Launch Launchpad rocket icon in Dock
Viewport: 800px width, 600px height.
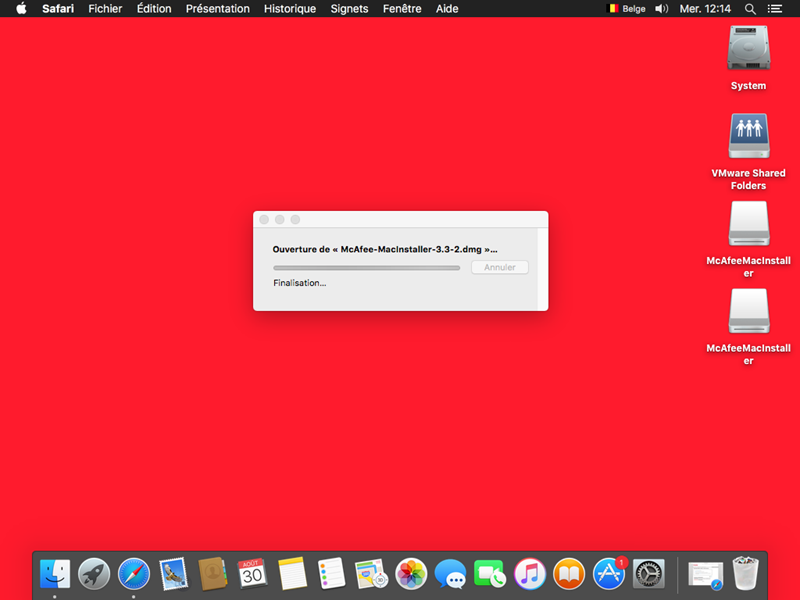[94, 573]
